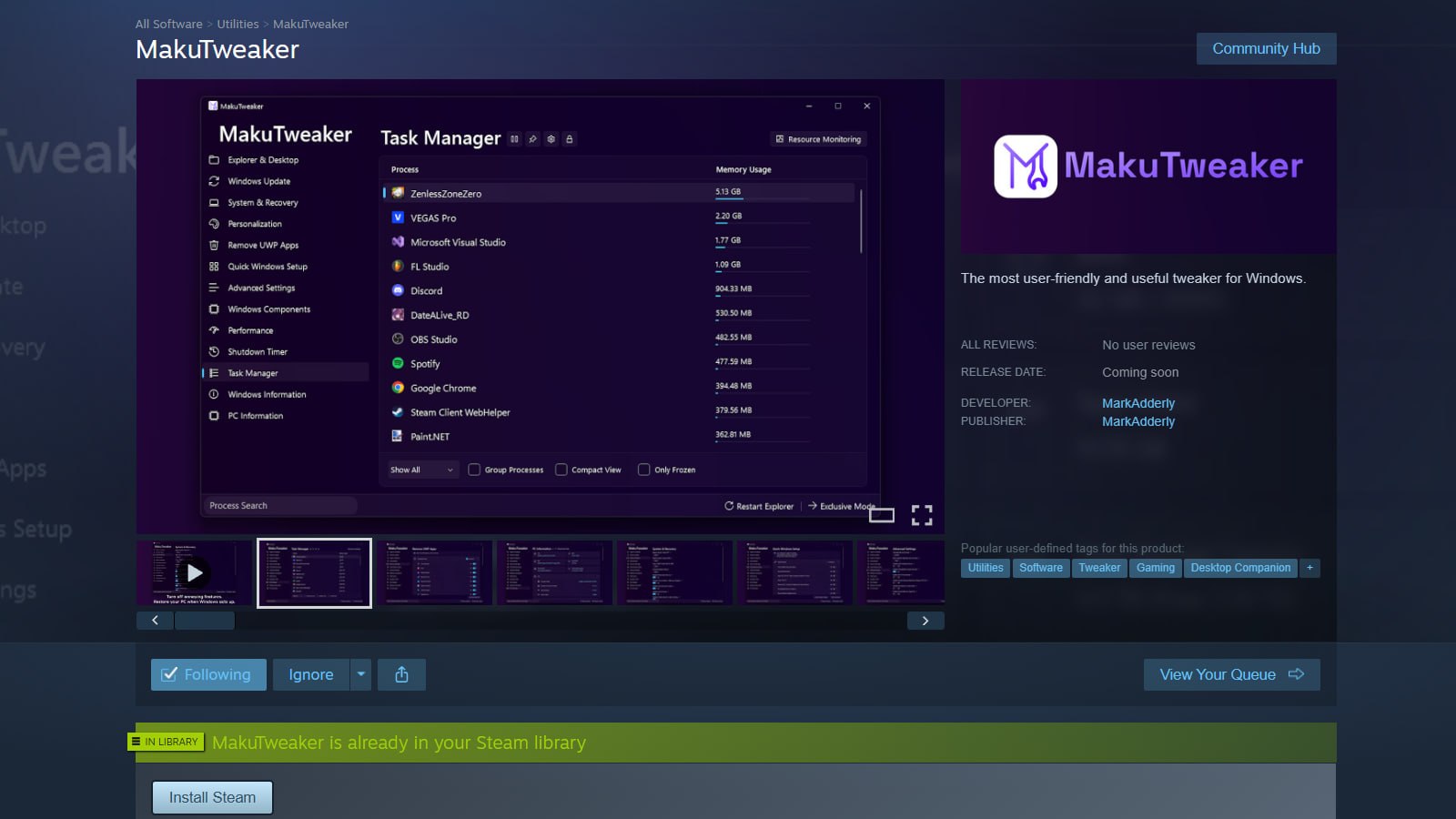Screen dimensions: 1456x819
Task: Click the Windows Update refresh icon in preview
Action: 214,181
